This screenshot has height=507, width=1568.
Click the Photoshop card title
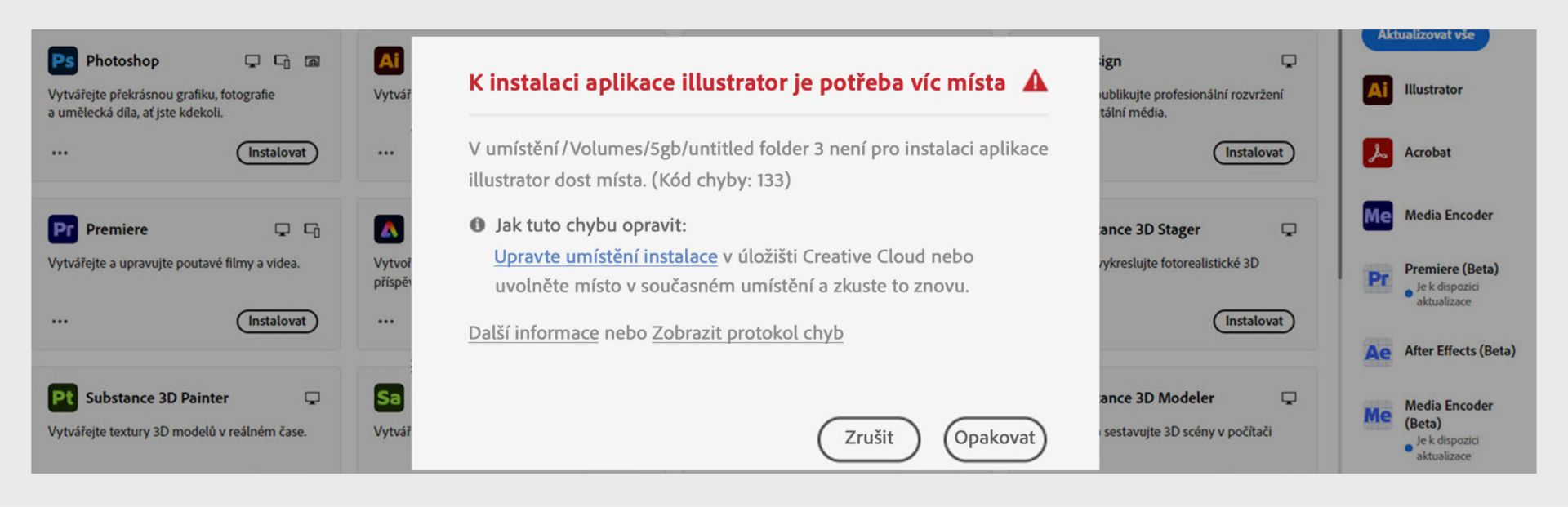(x=122, y=61)
